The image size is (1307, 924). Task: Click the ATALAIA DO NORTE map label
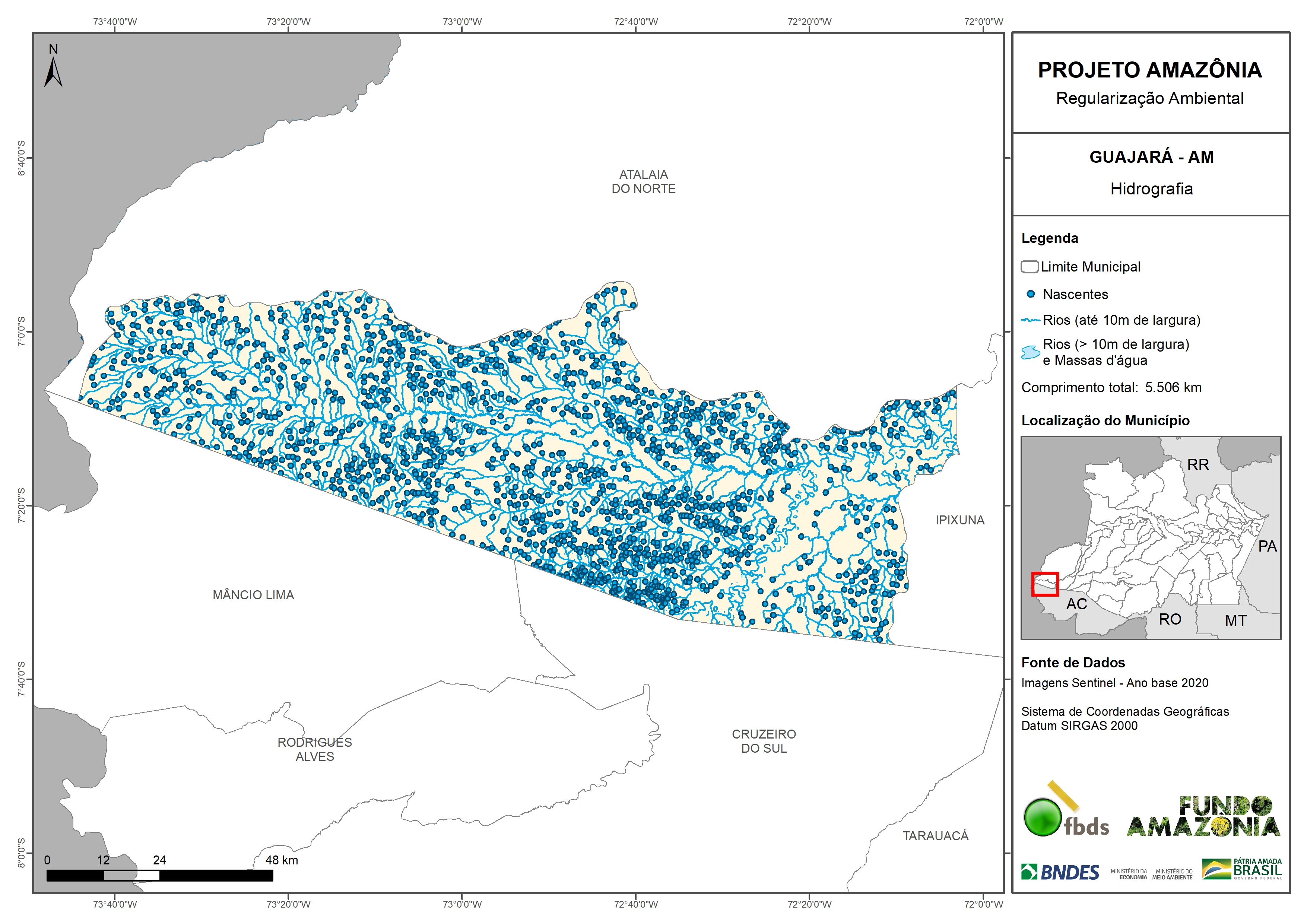643,182
